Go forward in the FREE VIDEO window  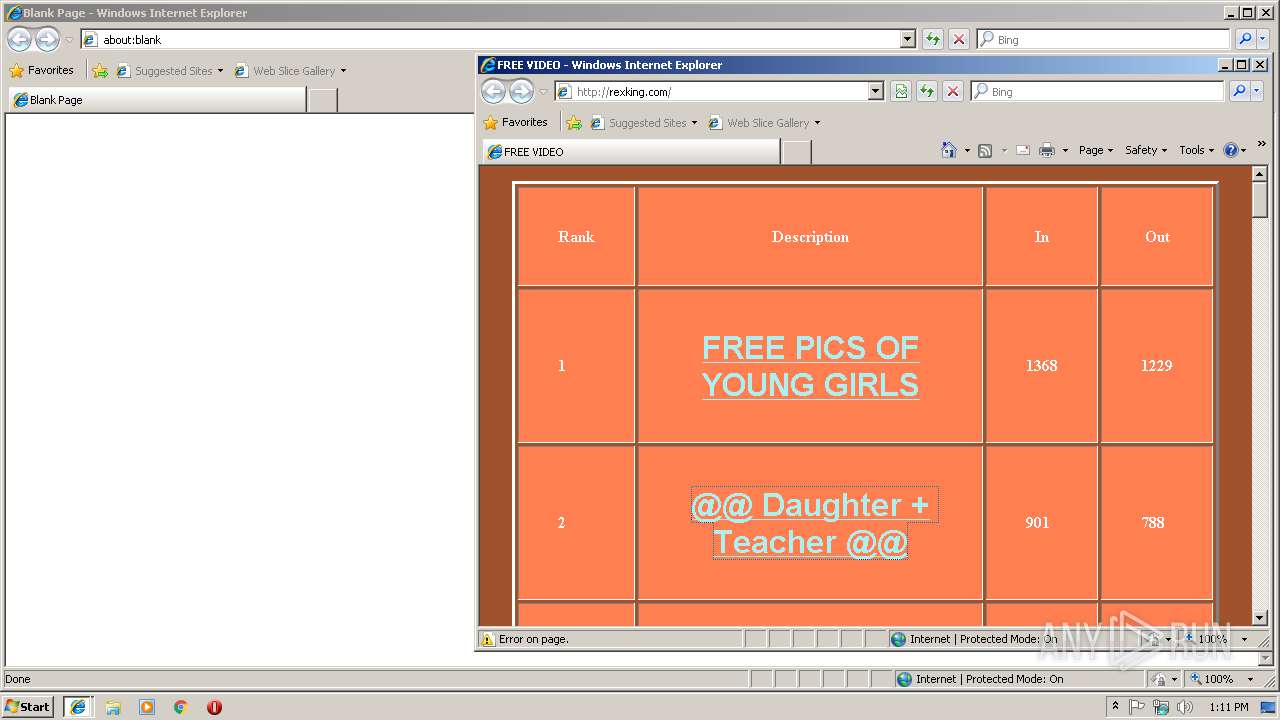(521, 91)
